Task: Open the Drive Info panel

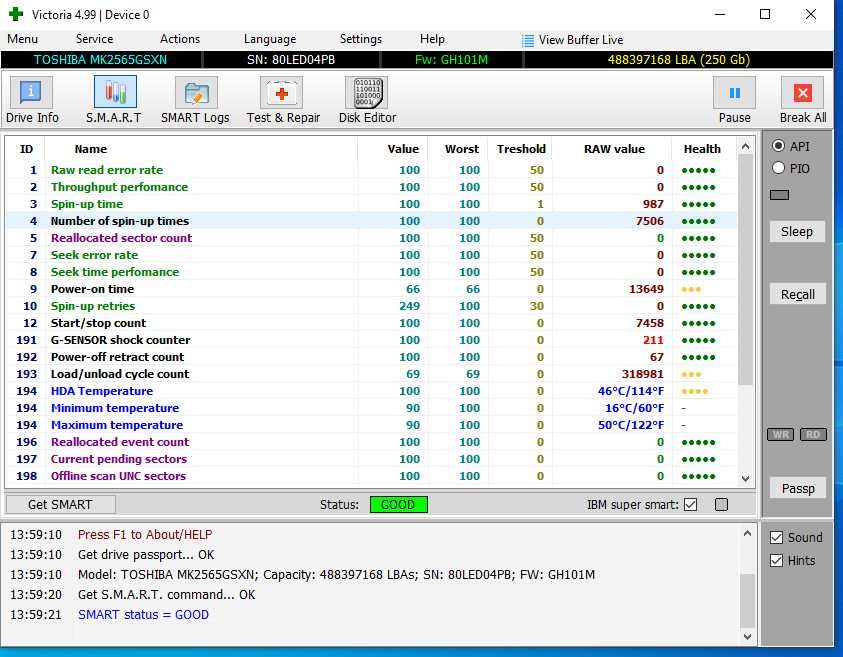Action: 32,100
